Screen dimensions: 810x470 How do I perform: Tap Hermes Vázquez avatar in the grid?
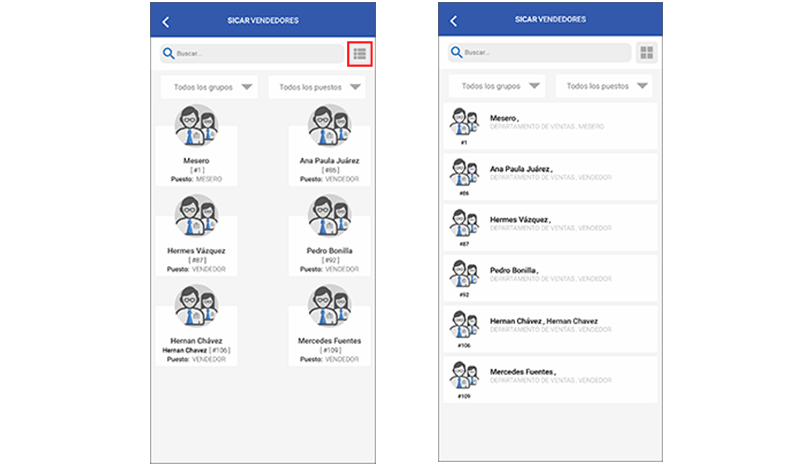pos(196,217)
